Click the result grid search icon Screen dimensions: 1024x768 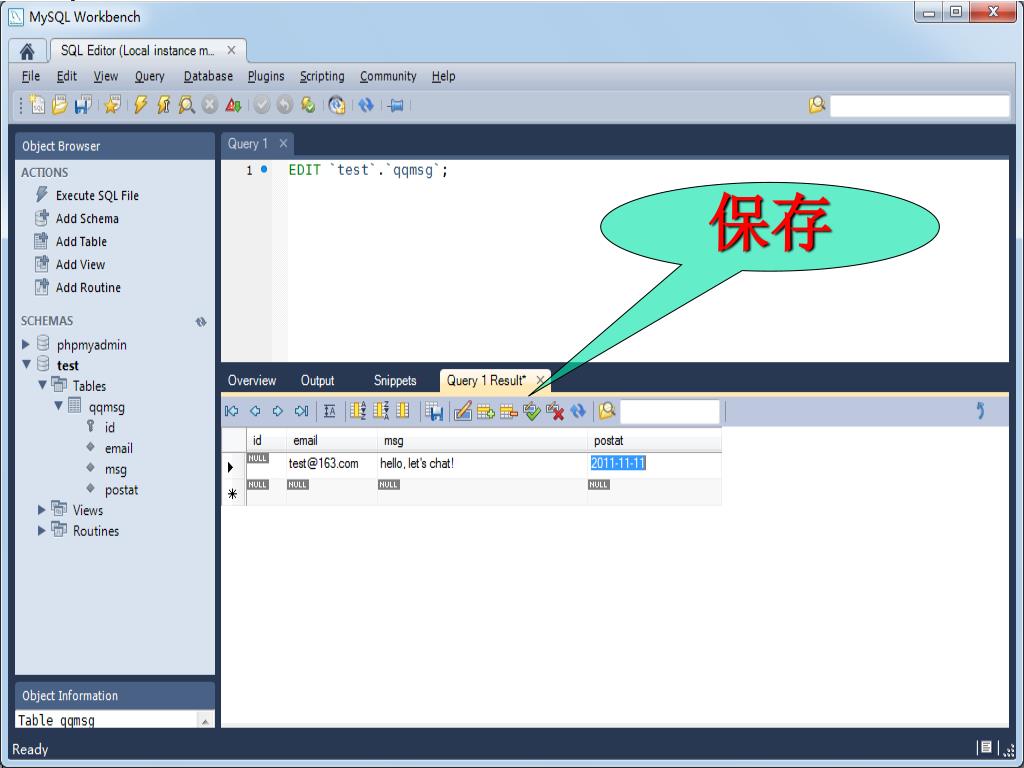pos(607,411)
